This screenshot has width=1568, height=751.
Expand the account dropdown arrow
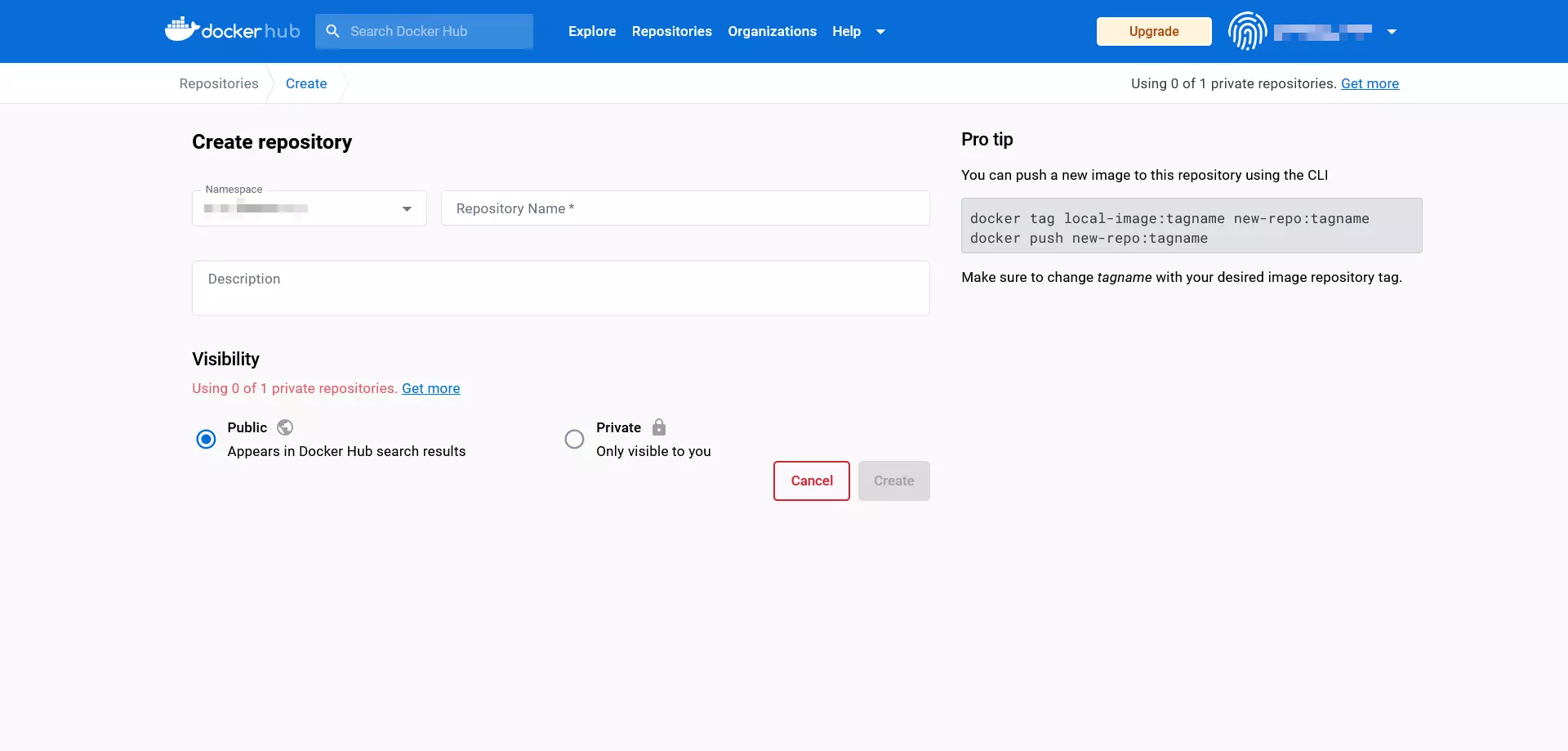pyautogui.click(x=1391, y=32)
